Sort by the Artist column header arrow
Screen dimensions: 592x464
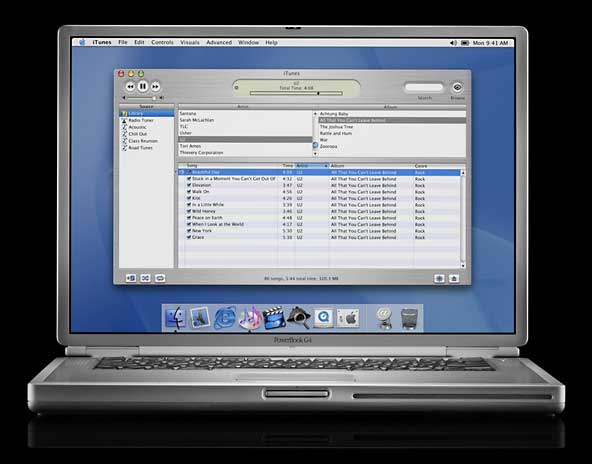(x=325, y=166)
